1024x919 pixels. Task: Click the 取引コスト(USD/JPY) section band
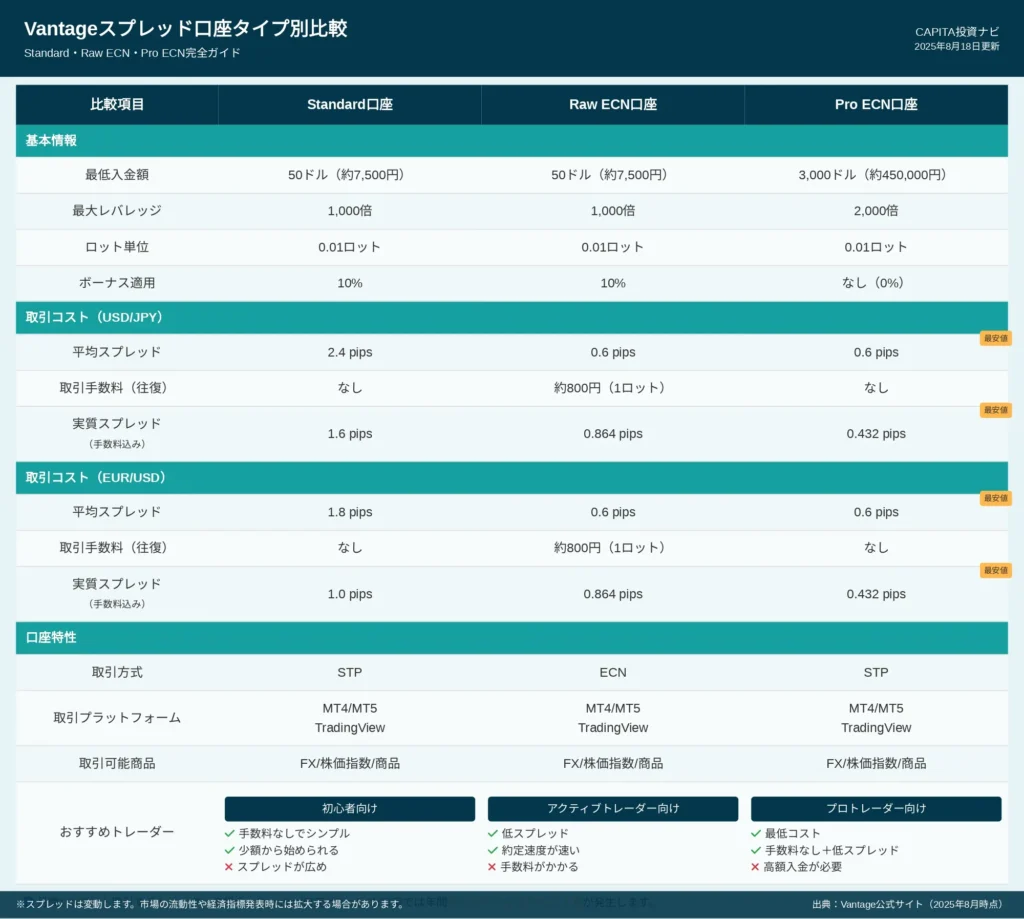[511, 317]
